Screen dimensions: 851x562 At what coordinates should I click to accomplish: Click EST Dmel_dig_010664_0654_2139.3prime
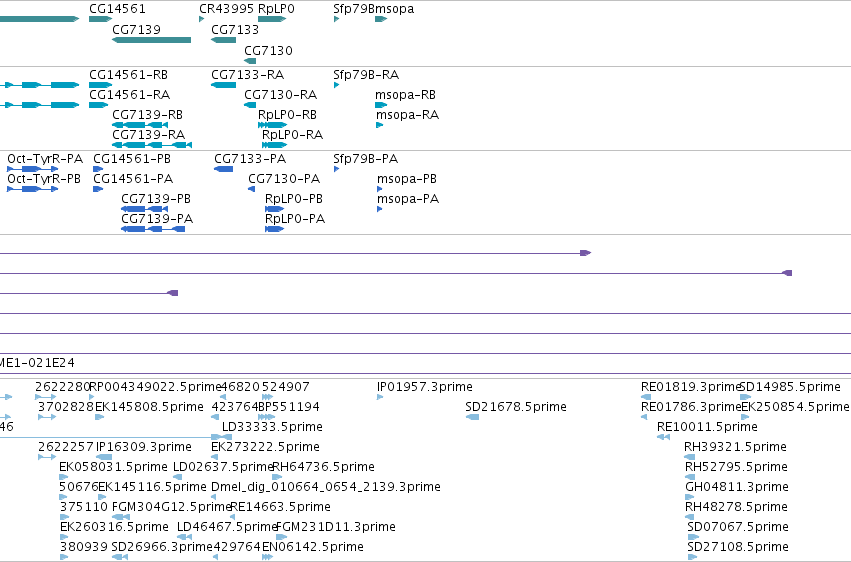[x=326, y=487]
